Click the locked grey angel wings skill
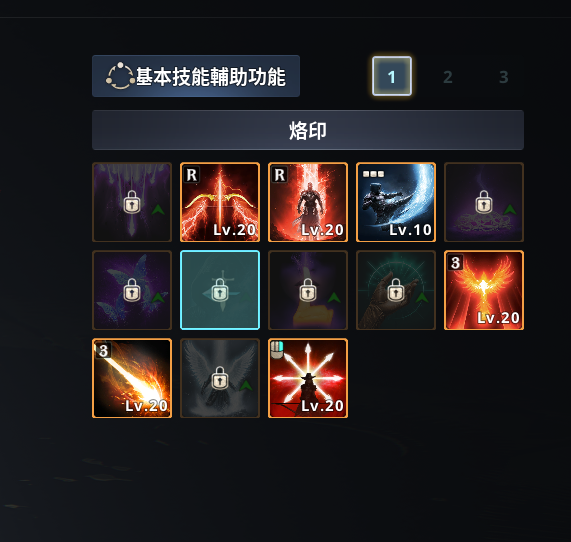This screenshot has height=542, width=571. coord(220,378)
